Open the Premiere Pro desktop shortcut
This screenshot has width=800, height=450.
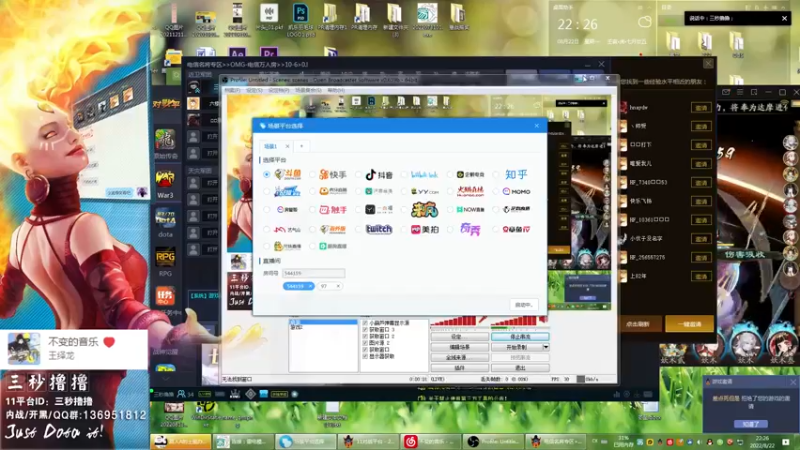tap(268, 53)
